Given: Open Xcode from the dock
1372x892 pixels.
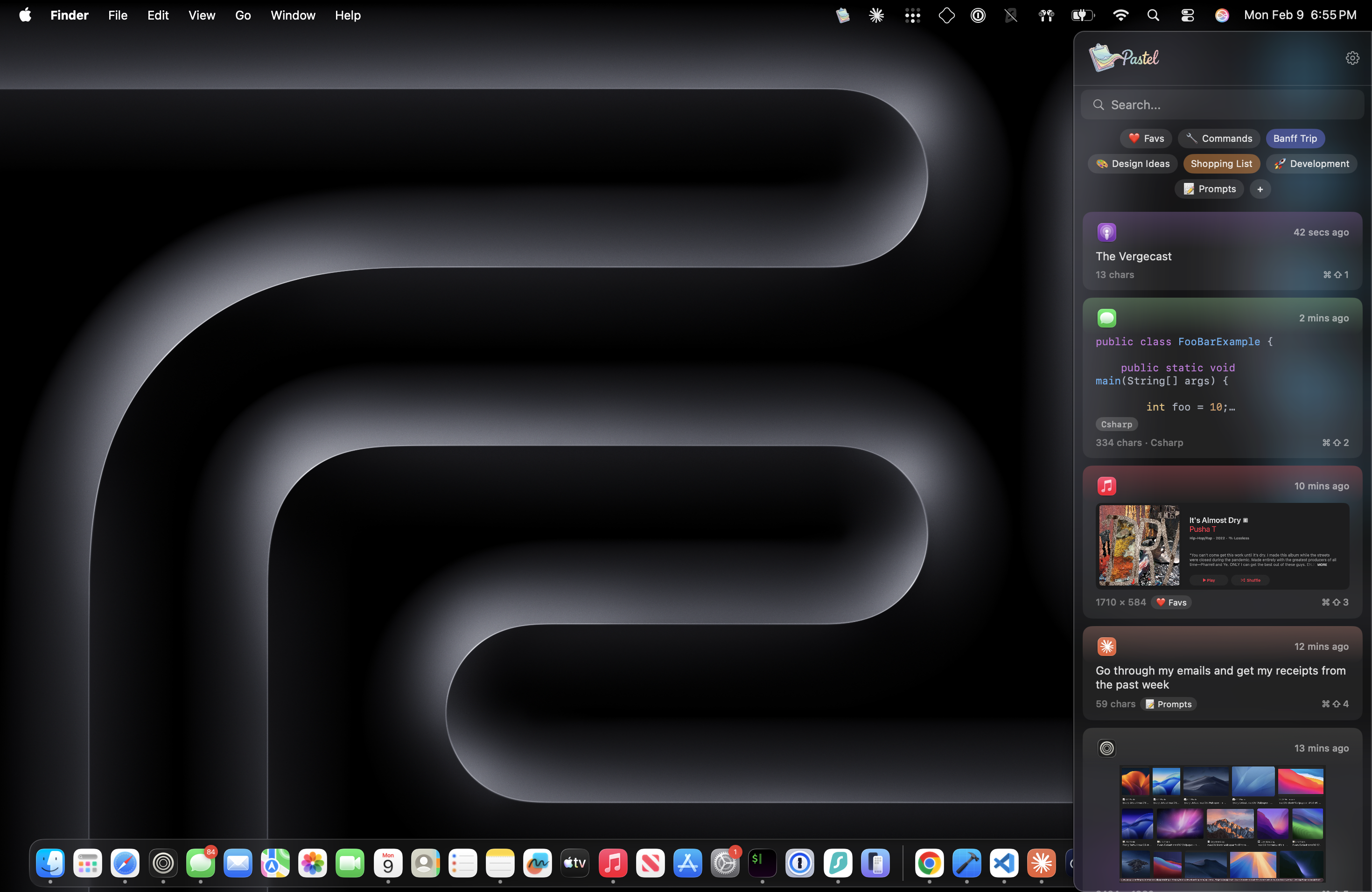Looking at the screenshot, I should click(x=966, y=863).
